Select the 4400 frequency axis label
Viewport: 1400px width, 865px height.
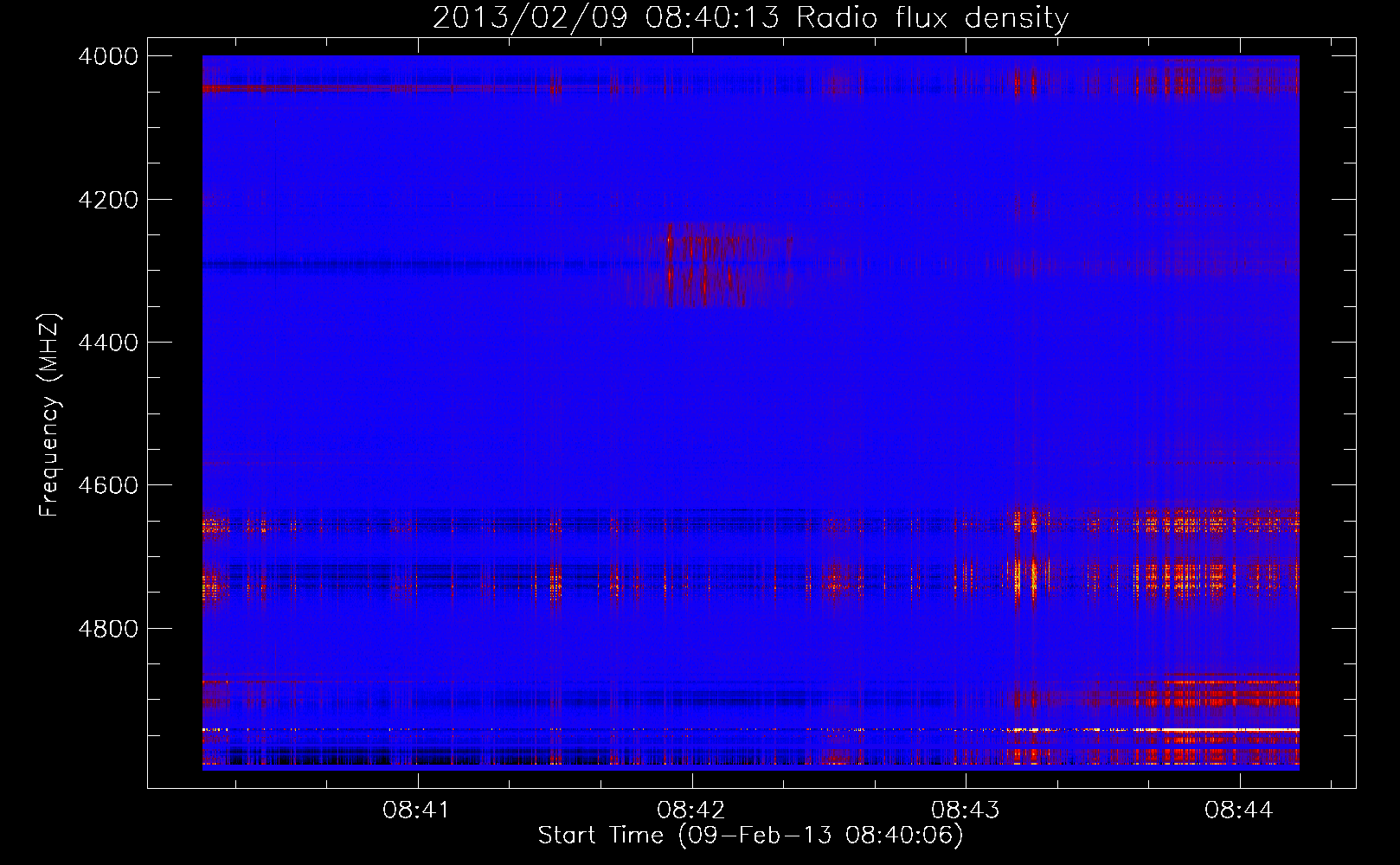[108, 343]
